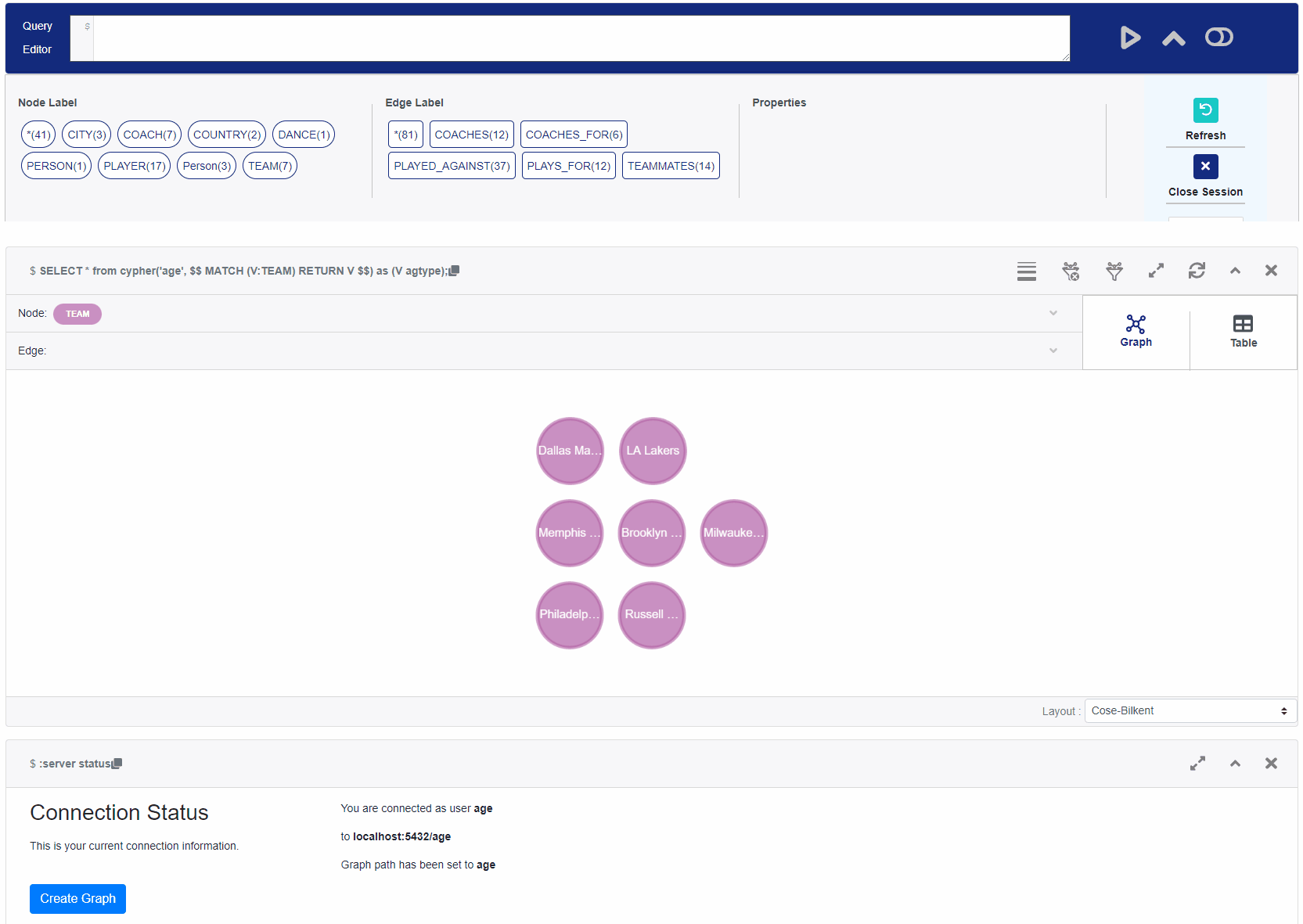This screenshot has width=1303, height=924.
Task: Select the Milwaukee node
Action: click(734, 533)
